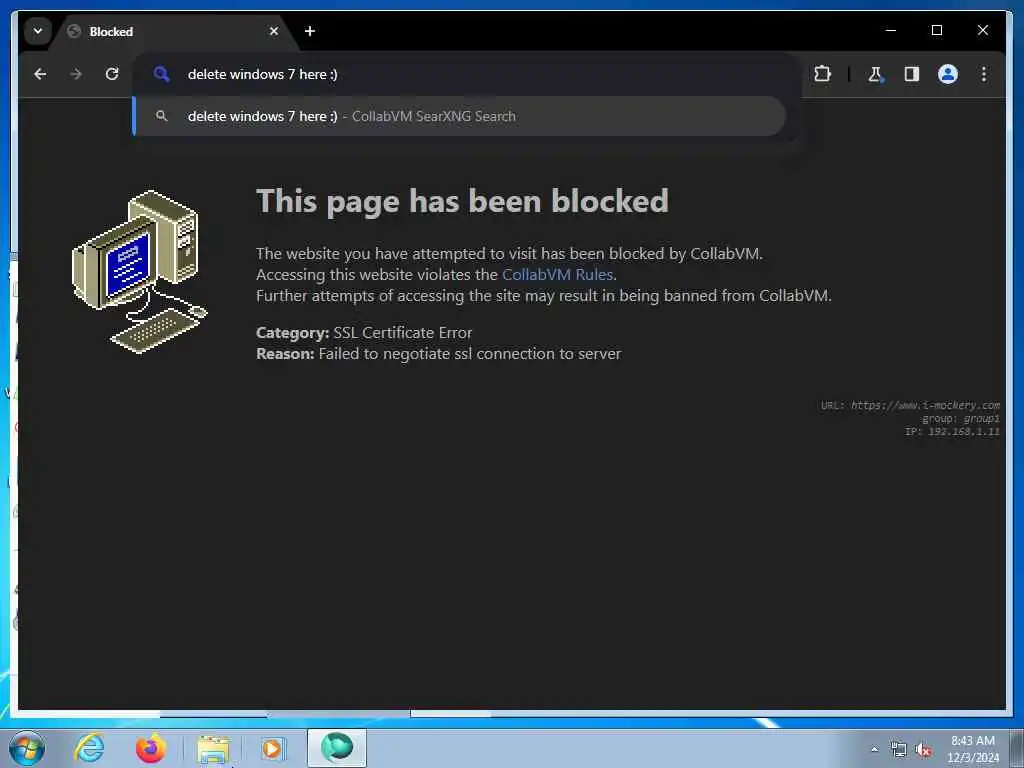Open the Chrome Labs flask icon
This screenshot has width=1024, height=768.
[875, 74]
